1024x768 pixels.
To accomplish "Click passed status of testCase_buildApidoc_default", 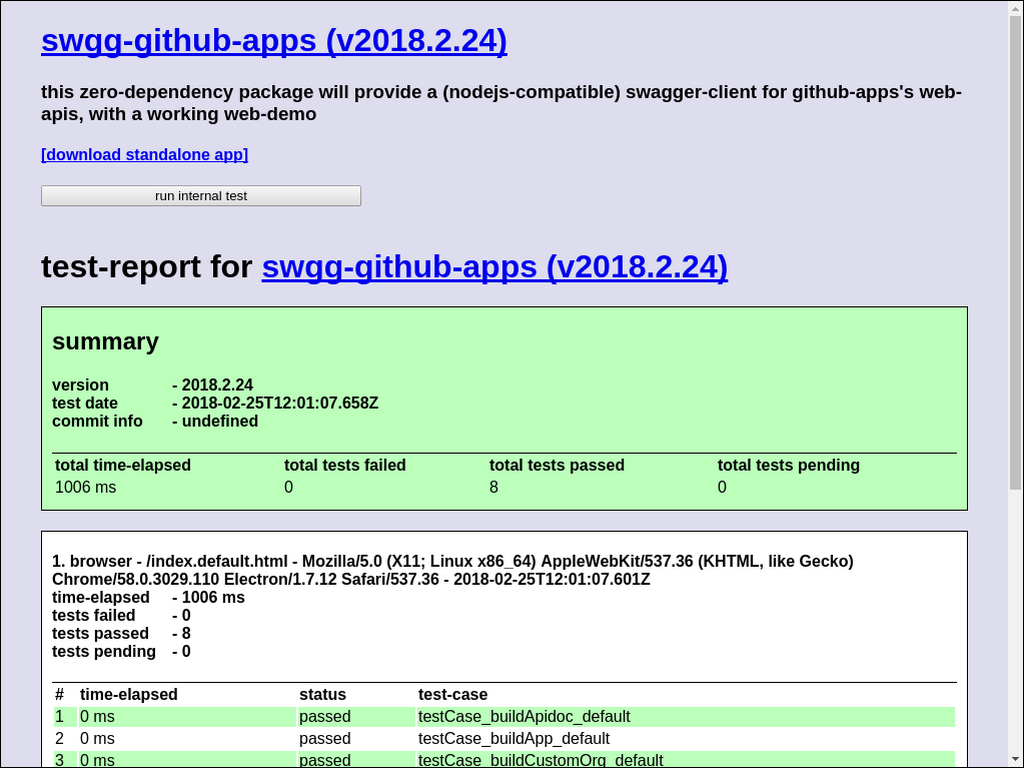I will 325,716.
